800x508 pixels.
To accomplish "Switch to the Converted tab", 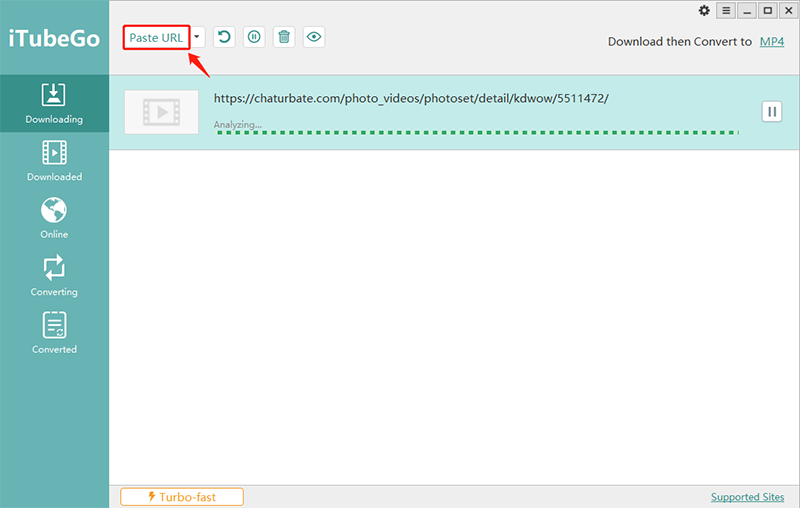I will [54, 334].
